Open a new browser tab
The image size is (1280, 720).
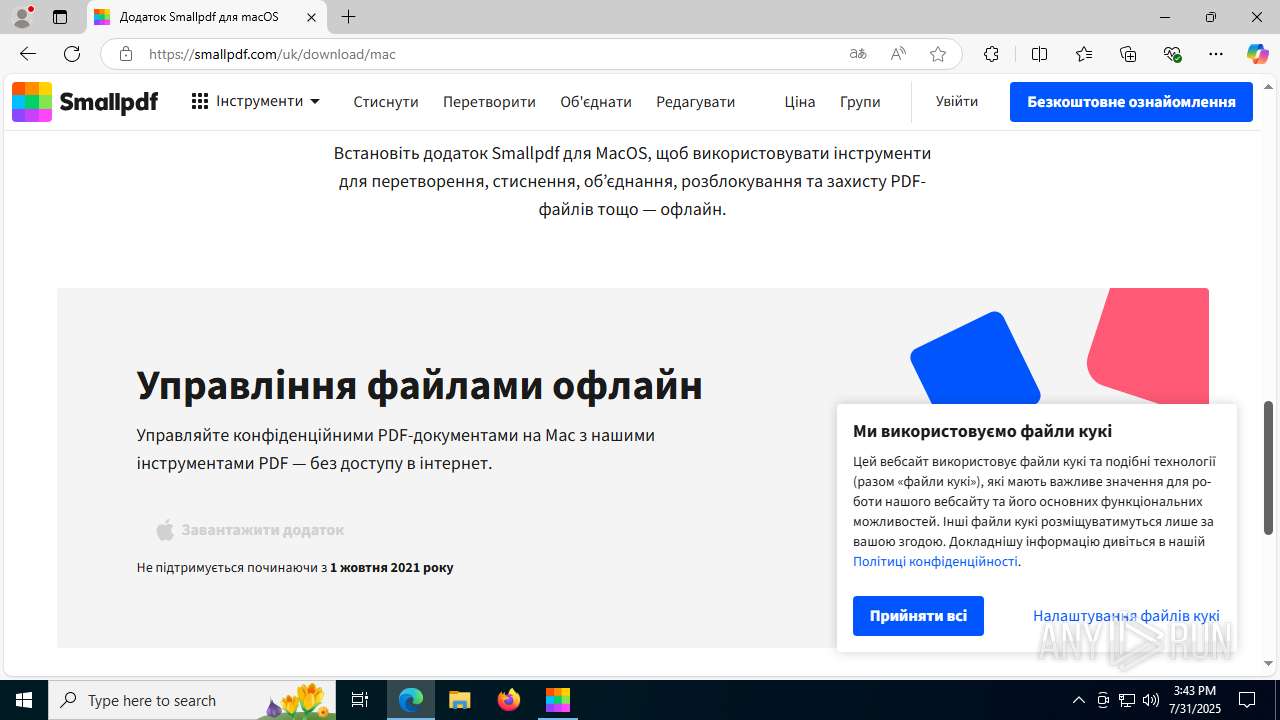(x=348, y=17)
